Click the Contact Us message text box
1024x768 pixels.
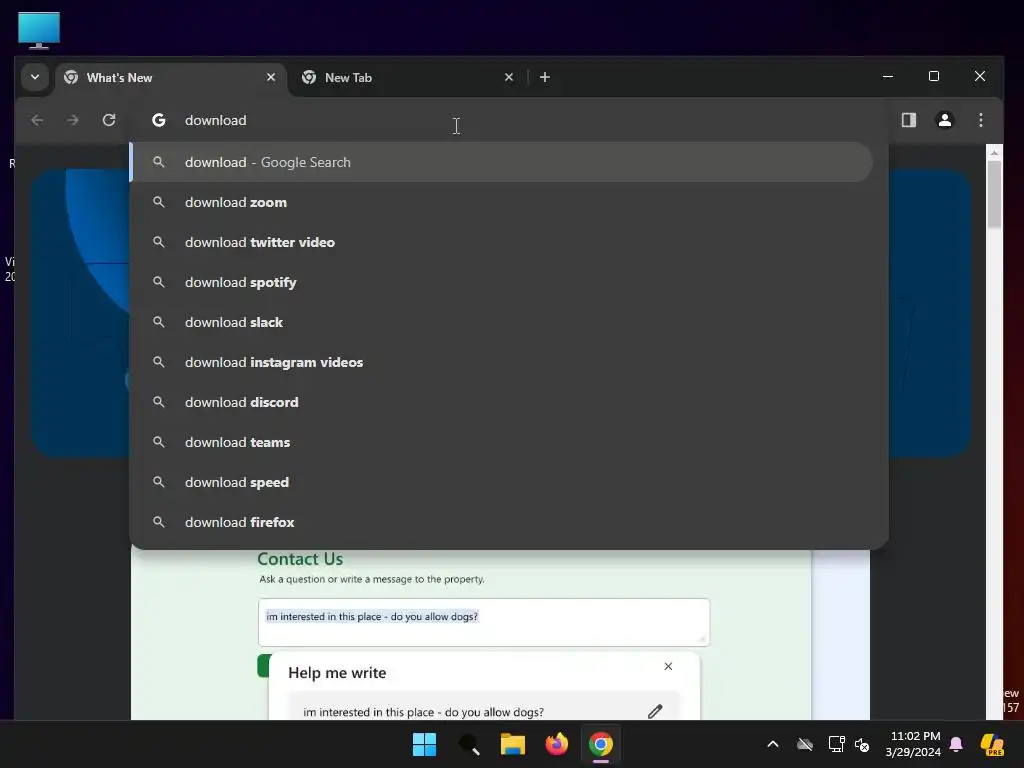(x=484, y=622)
